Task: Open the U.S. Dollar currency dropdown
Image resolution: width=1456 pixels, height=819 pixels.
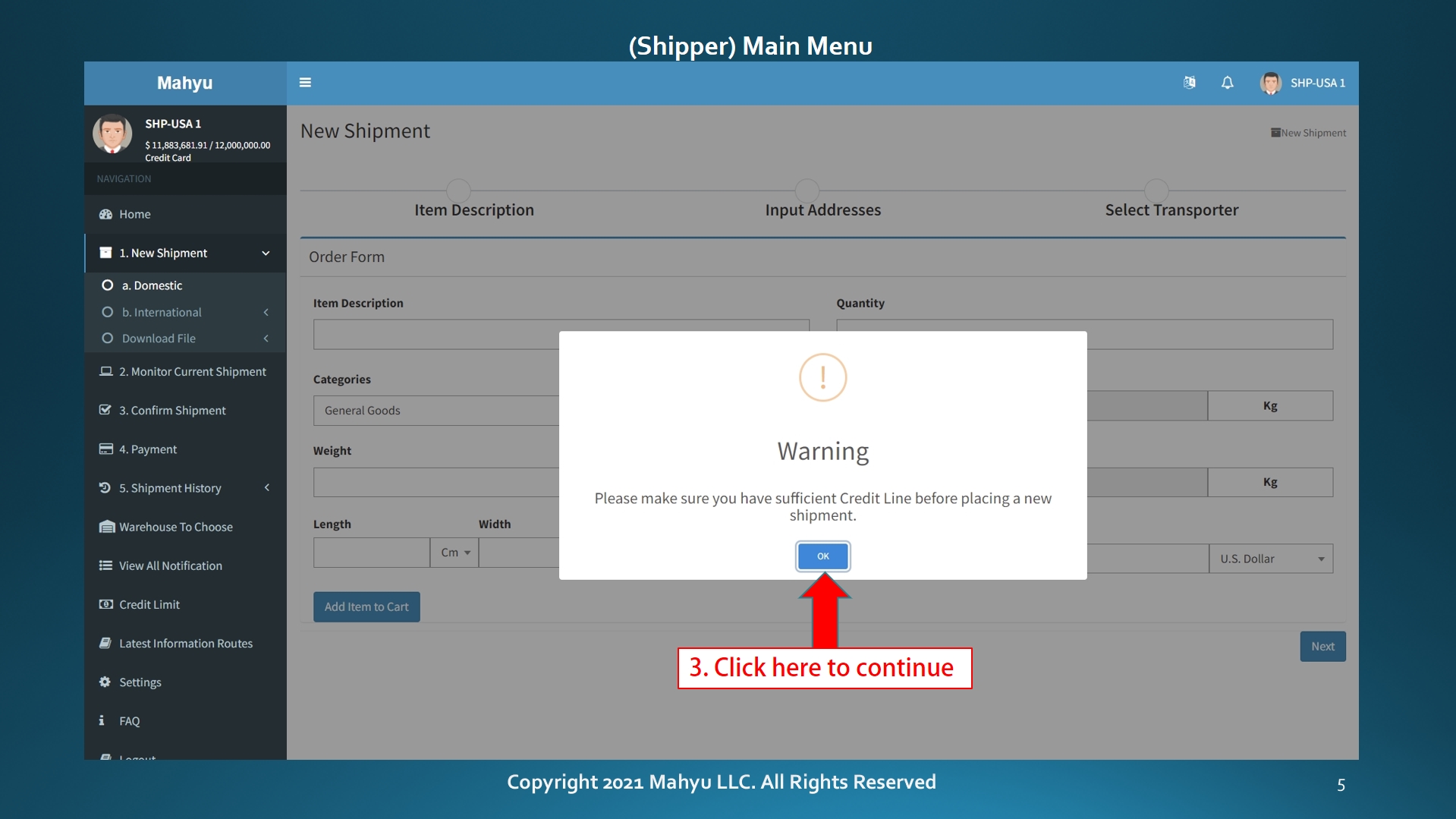Action: point(1271,559)
